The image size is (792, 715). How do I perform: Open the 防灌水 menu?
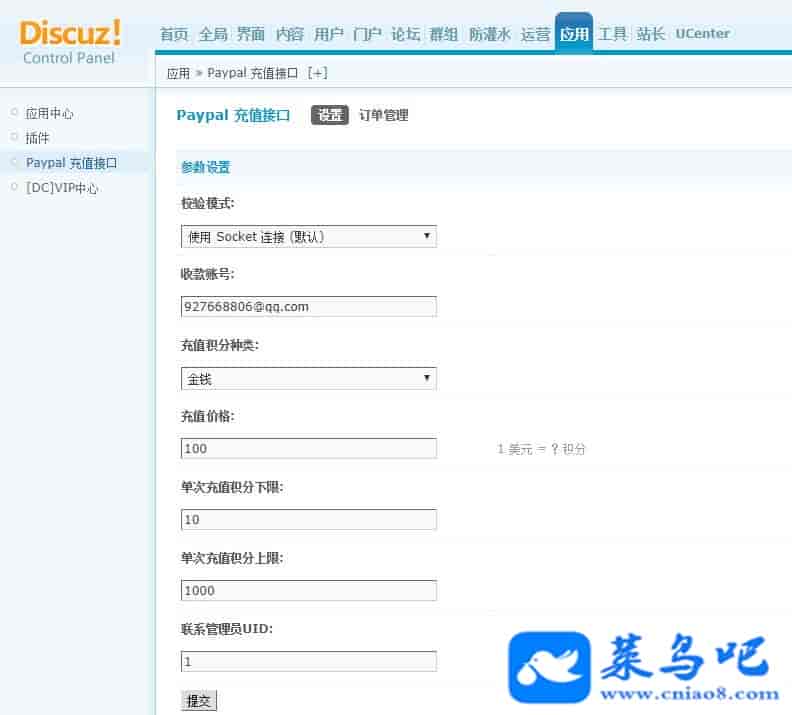point(489,34)
